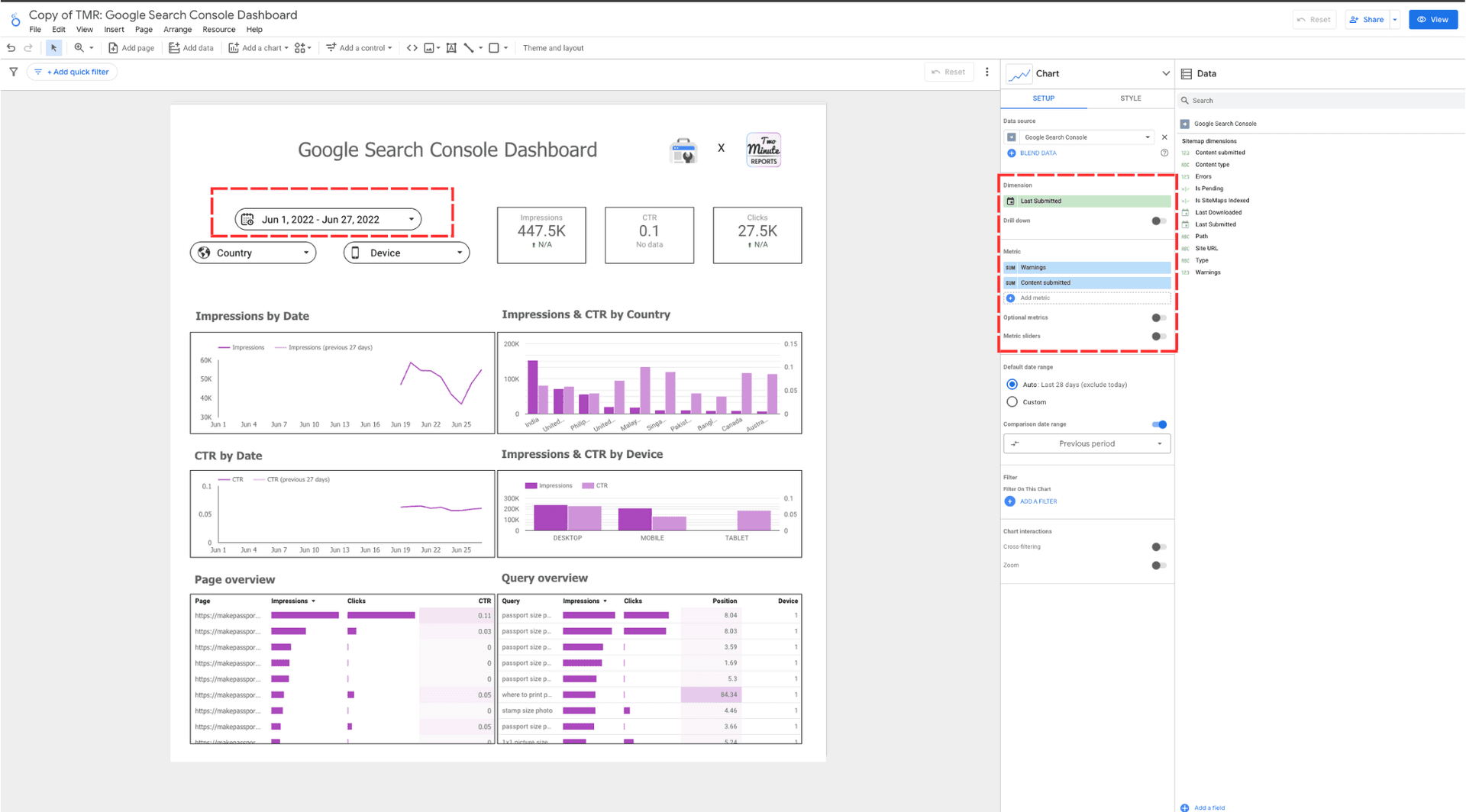Click the View button
This screenshot has width=1466, height=812.
click(x=1432, y=20)
